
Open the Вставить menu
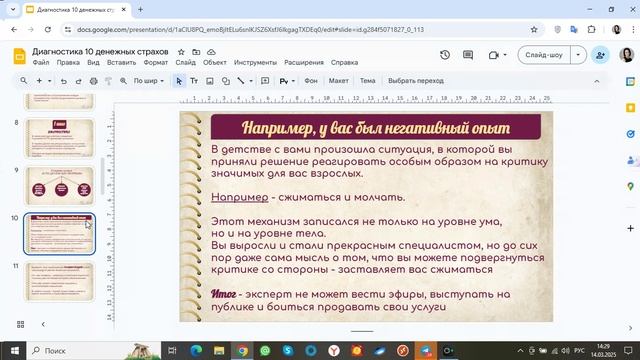[x=121, y=62]
